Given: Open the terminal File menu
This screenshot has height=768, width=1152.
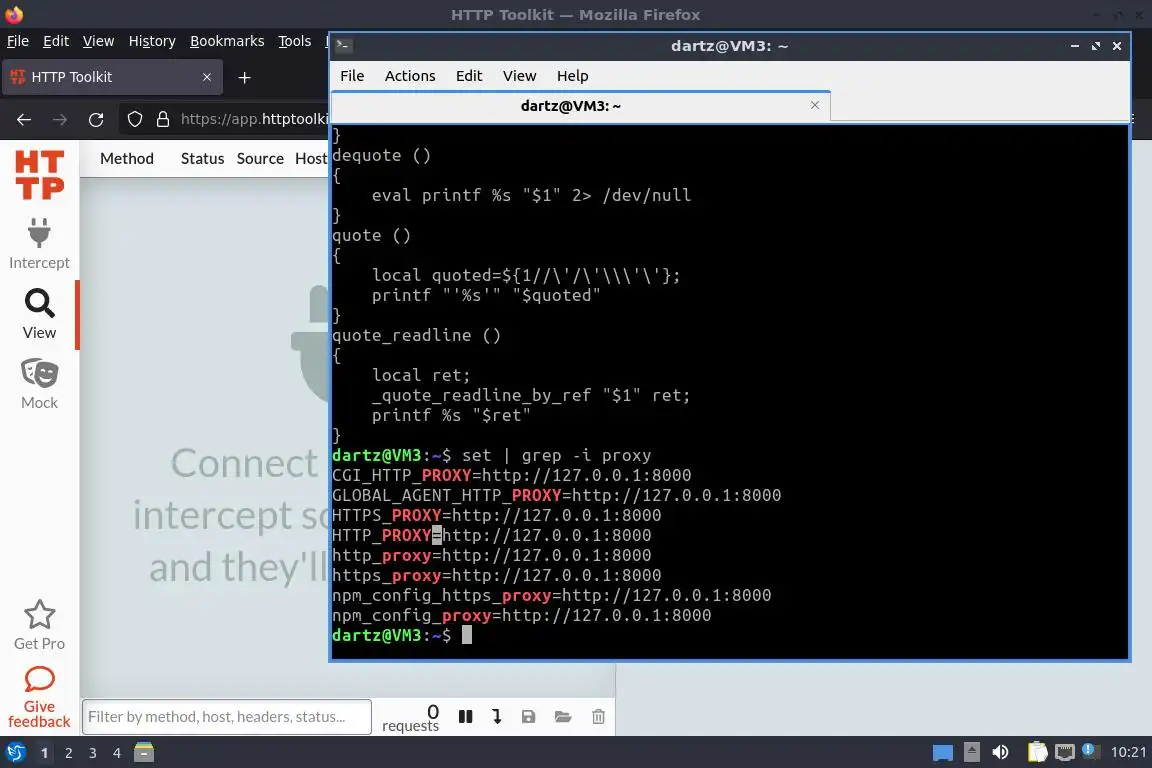Looking at the screenshot, I should 352,76.
